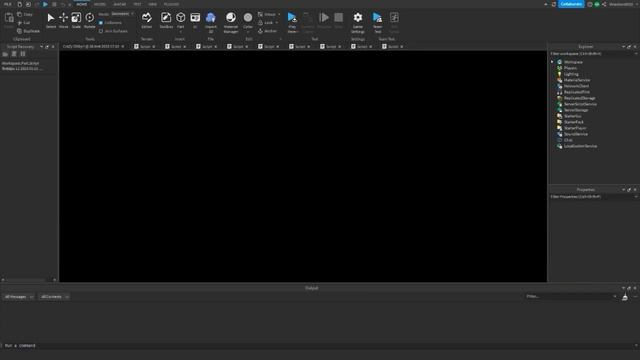Click the Lock tool in Edit section

tap(268, 23)
